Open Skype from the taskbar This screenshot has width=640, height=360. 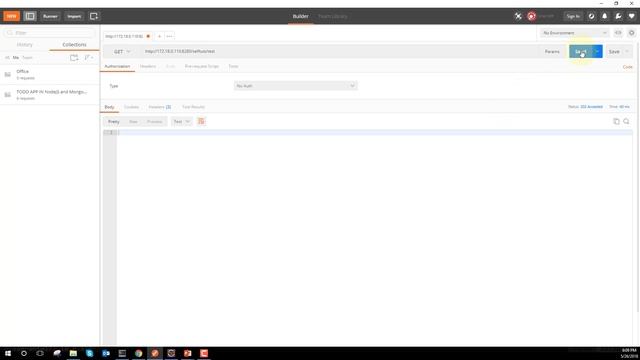89,353
